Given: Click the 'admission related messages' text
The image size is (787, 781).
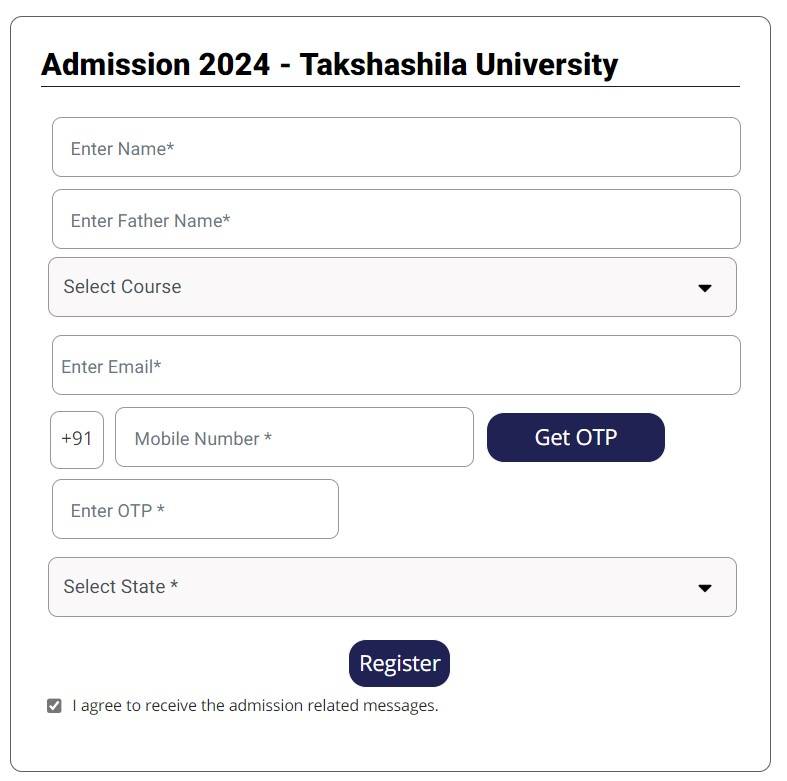Looking at the screenshot, I should point(333,706).
